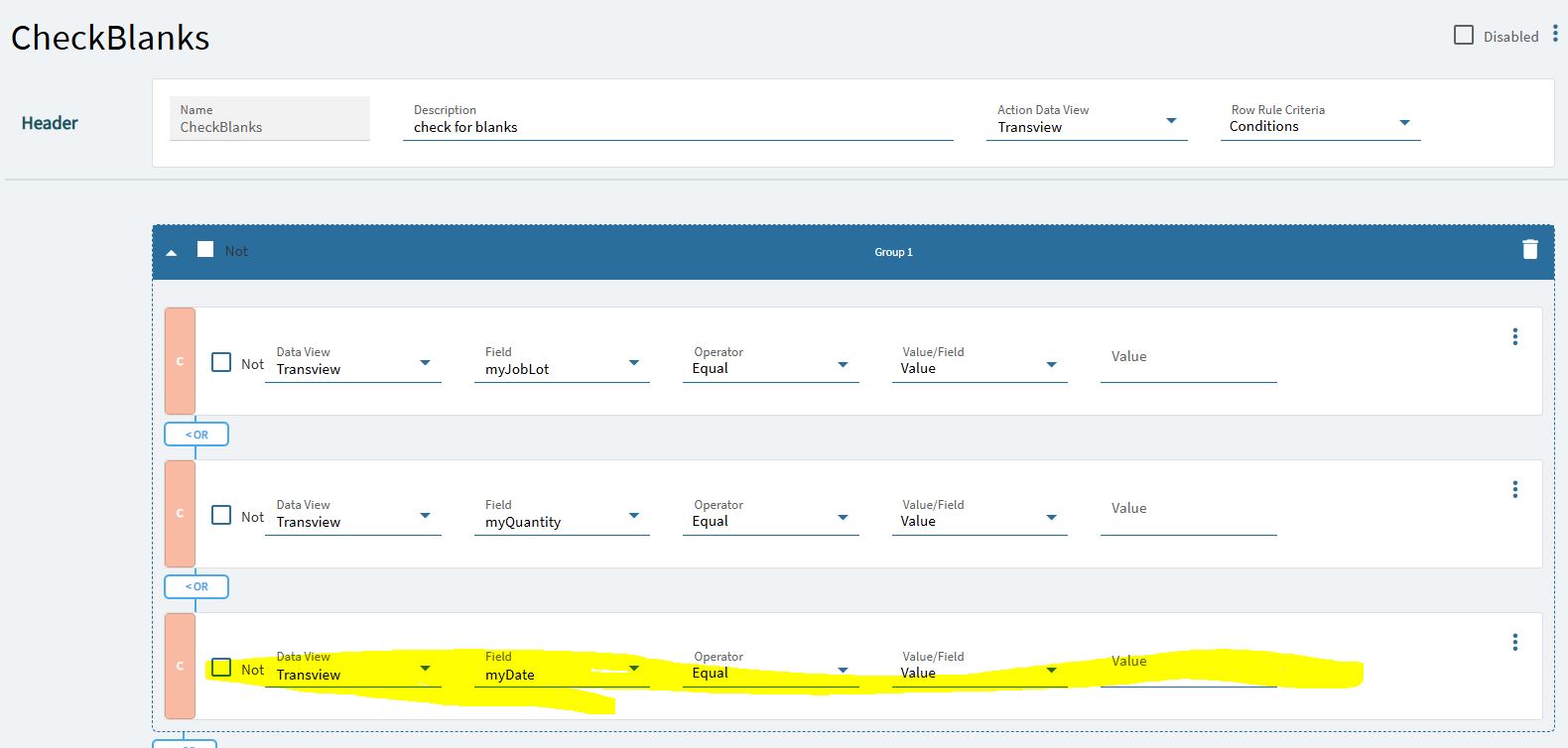Open the Field dropdown showing myDate
This screenshot has width=1568, height=748.
(x=562, y=668)
